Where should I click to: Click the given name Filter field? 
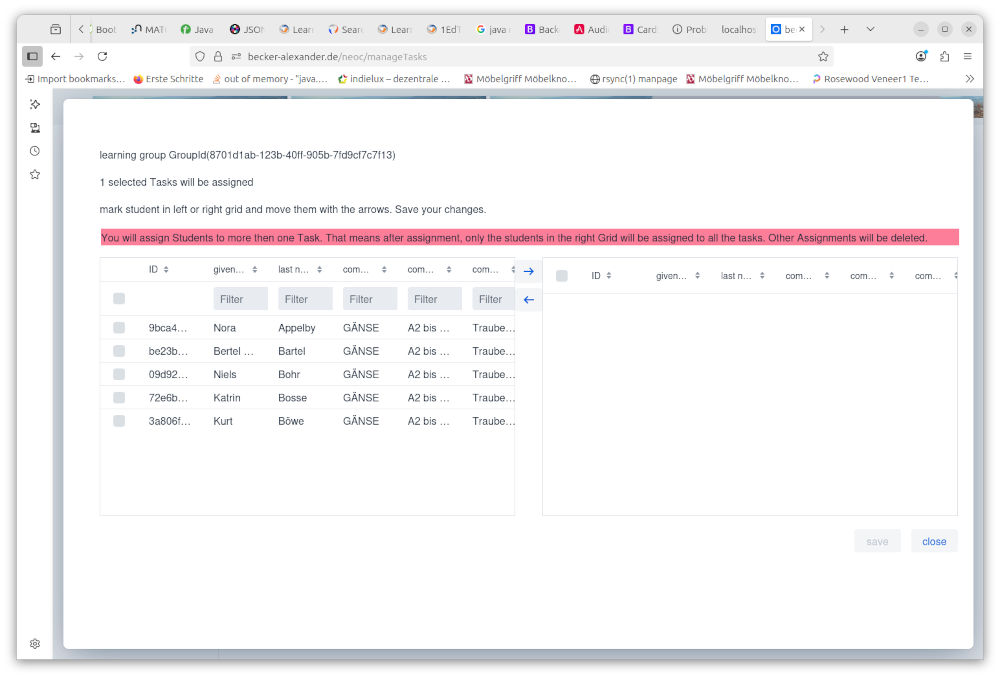pos(240,298)
